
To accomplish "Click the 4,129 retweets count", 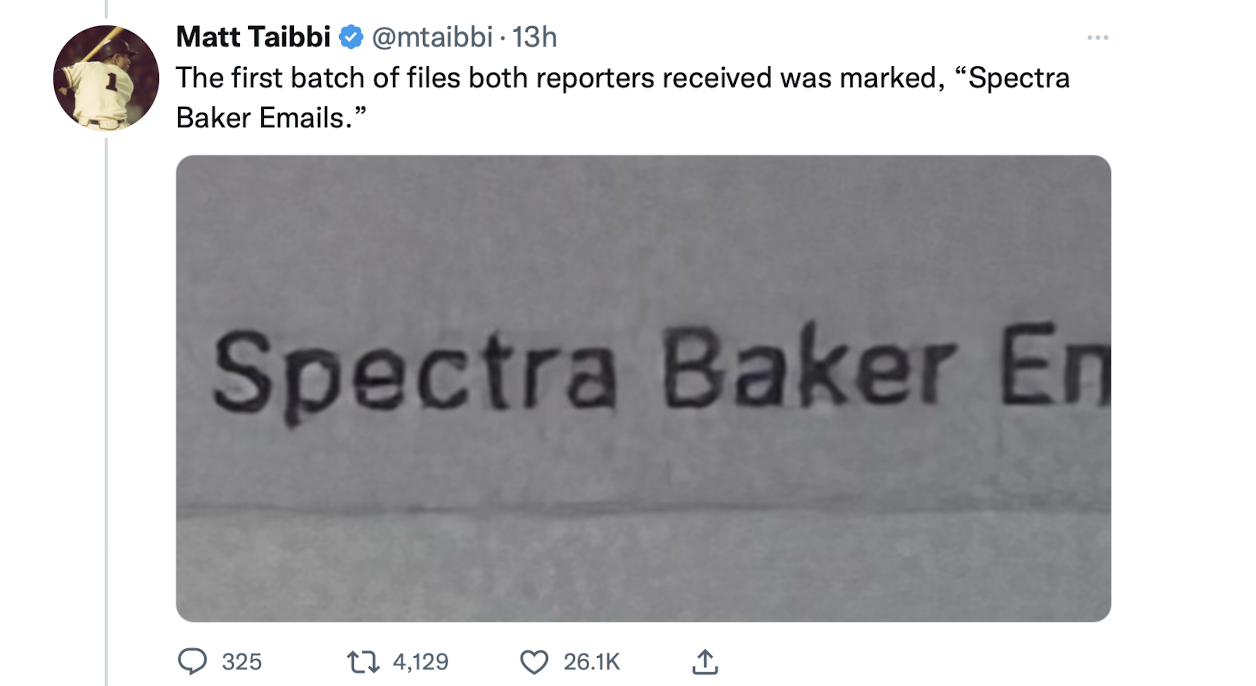I will (x=421, y=661).
